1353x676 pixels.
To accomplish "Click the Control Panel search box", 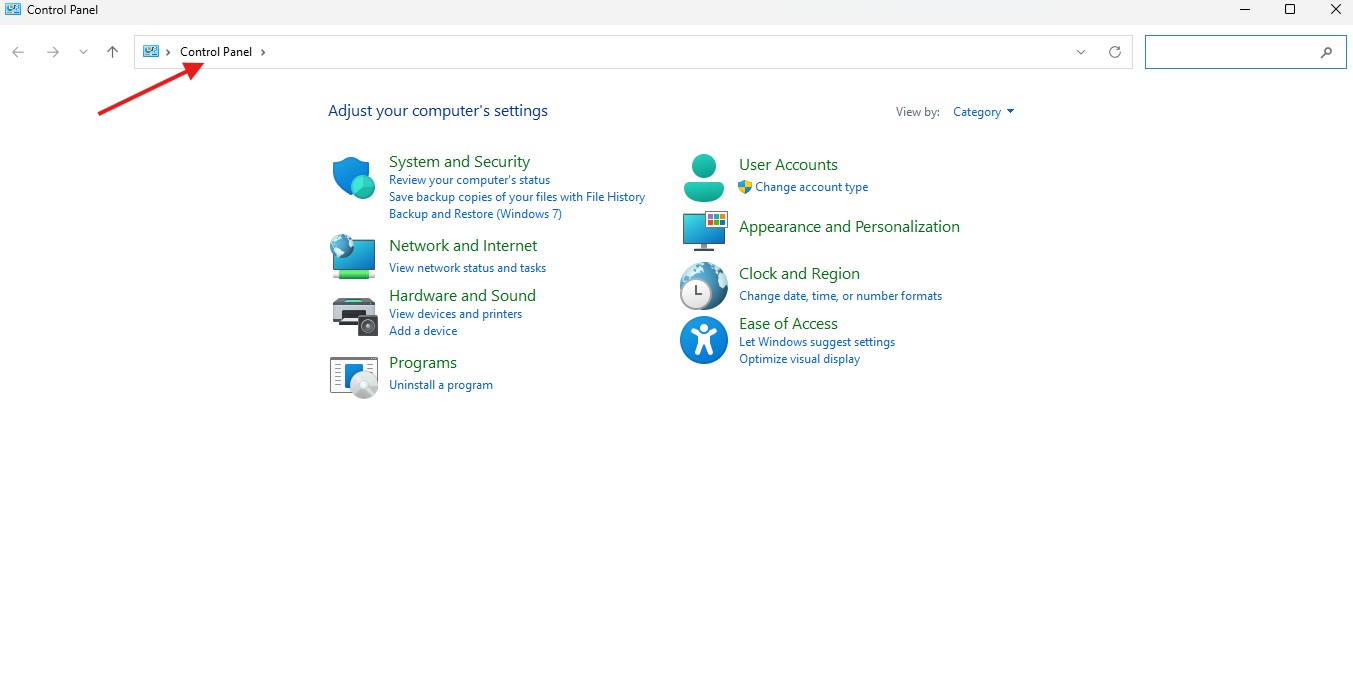I will 1232,52.
